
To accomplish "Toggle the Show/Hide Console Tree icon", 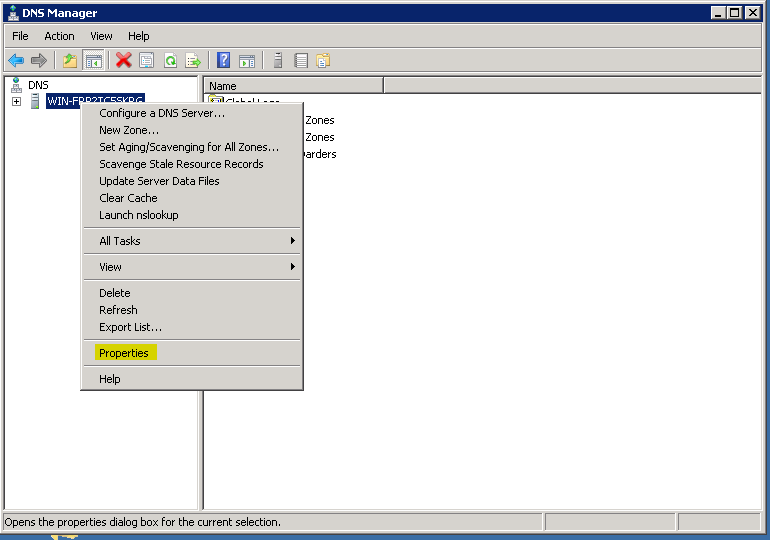I will pos(93,60).
